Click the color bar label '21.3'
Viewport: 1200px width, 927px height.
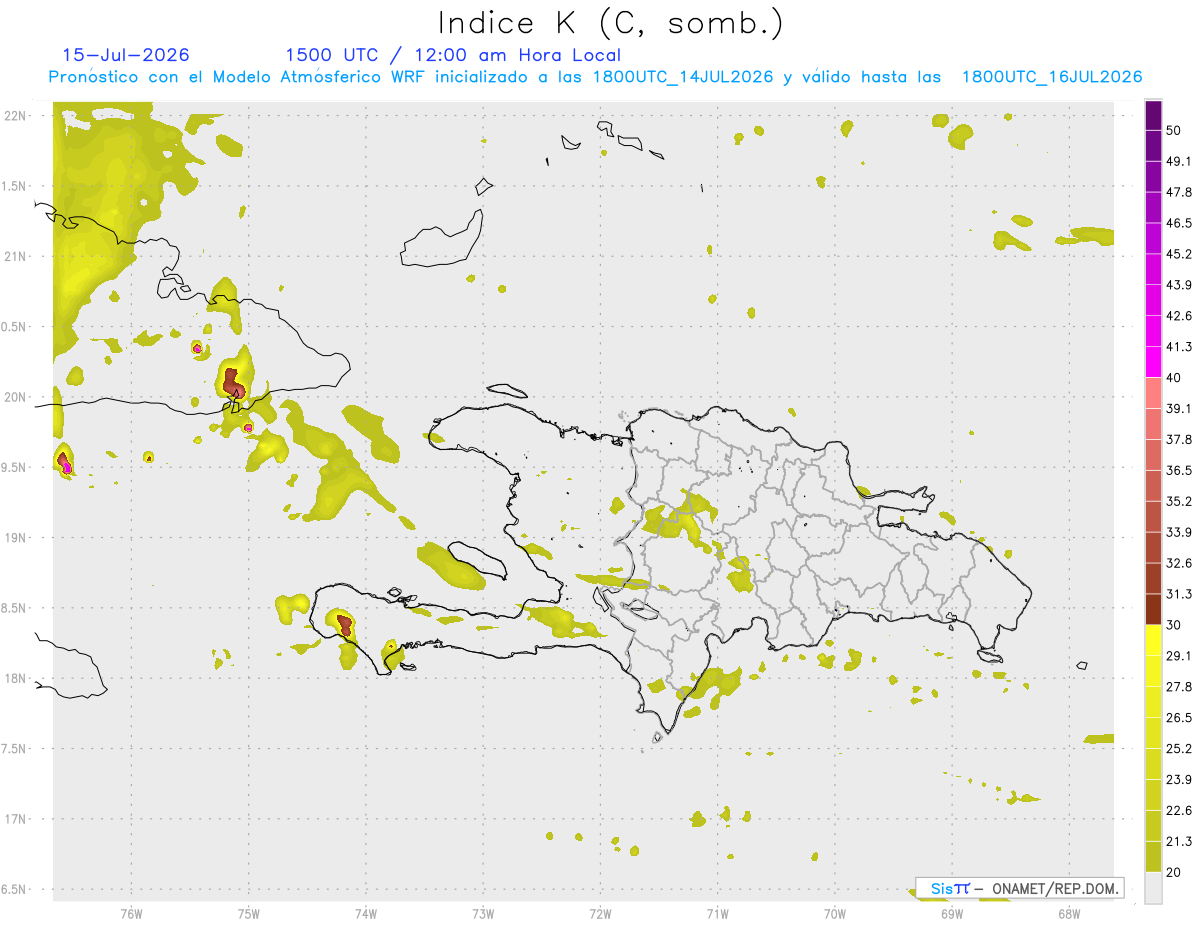[x=1179, y=841]
